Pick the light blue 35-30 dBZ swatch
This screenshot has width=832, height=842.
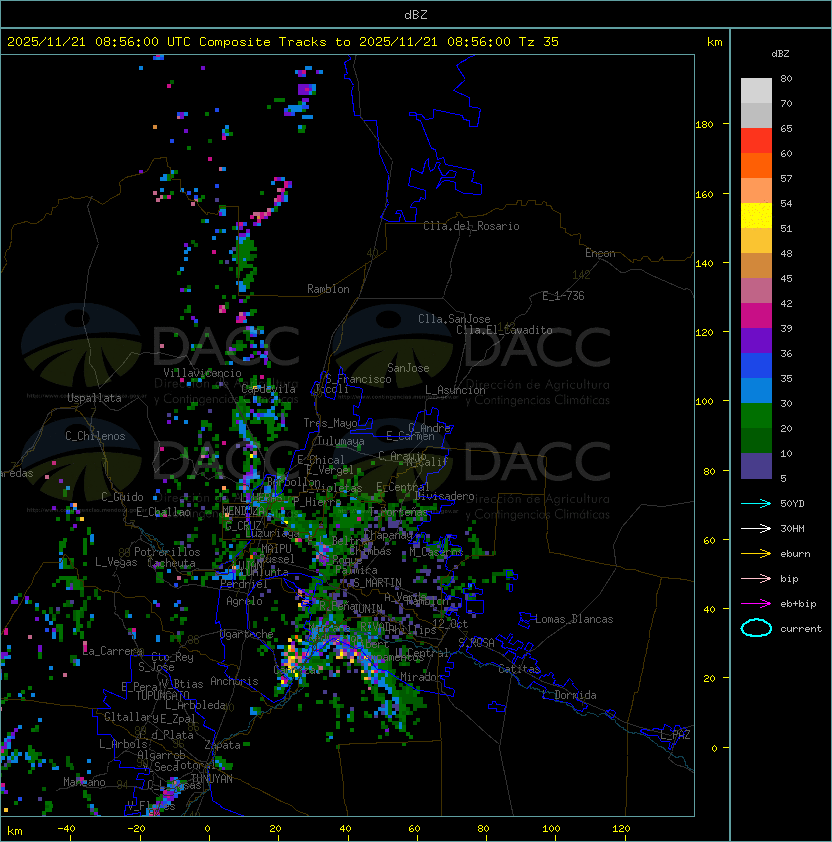coord(756,390)
